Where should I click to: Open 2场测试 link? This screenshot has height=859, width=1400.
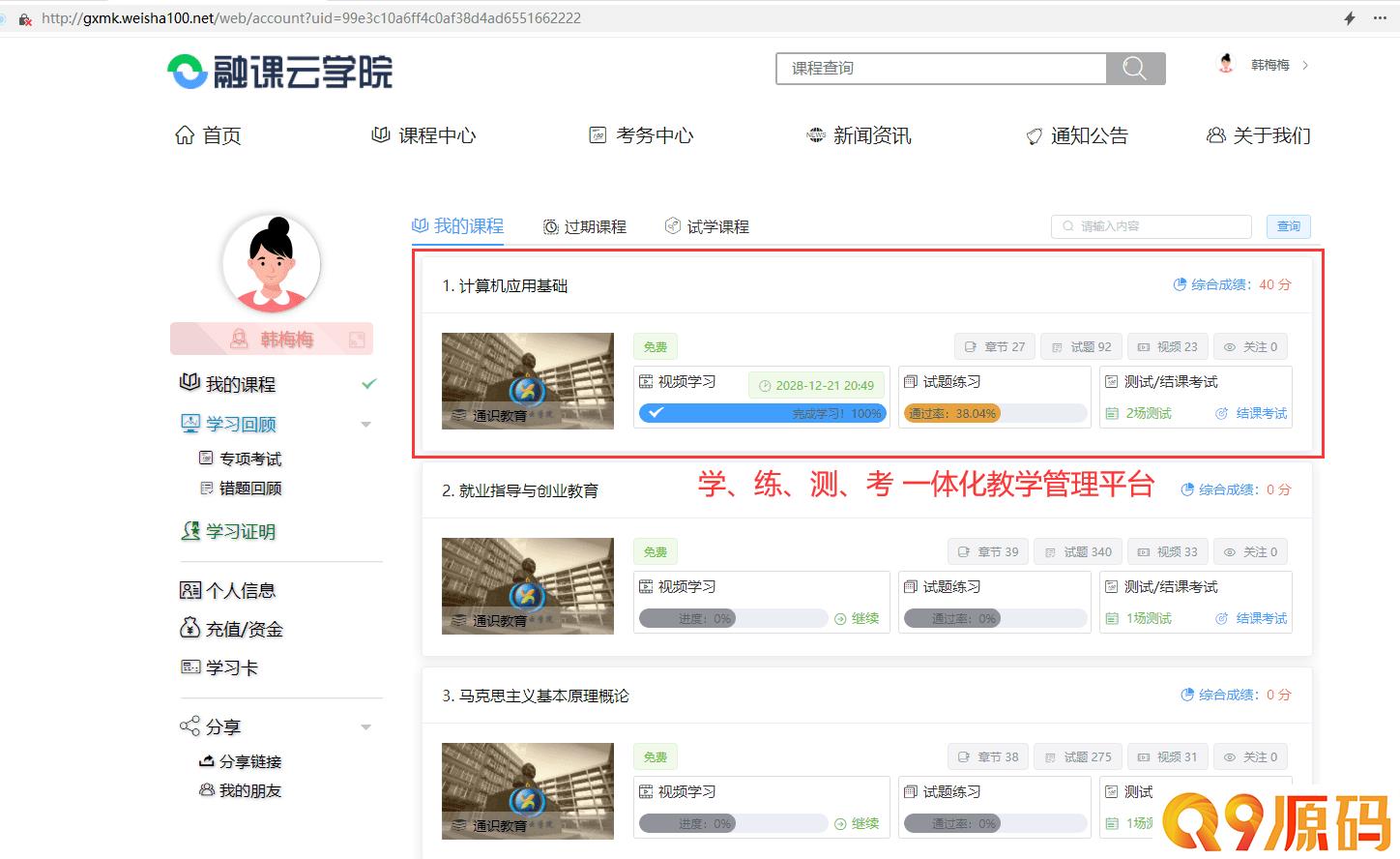[1138, 413]
